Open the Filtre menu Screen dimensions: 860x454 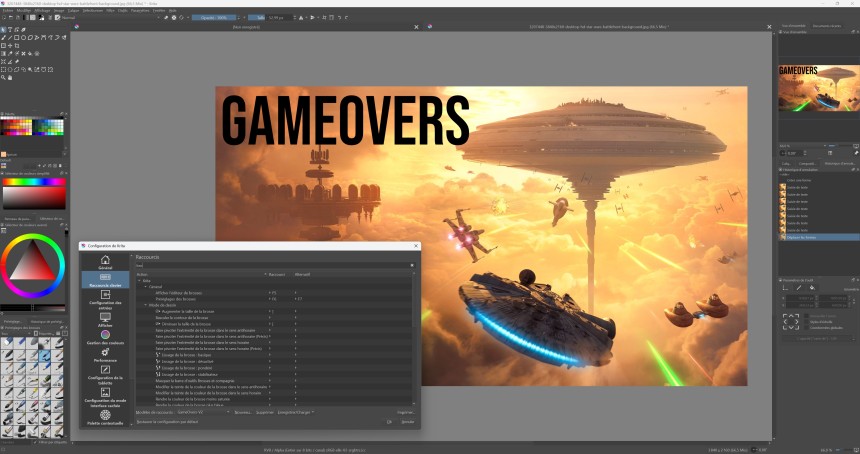(110, 10)
